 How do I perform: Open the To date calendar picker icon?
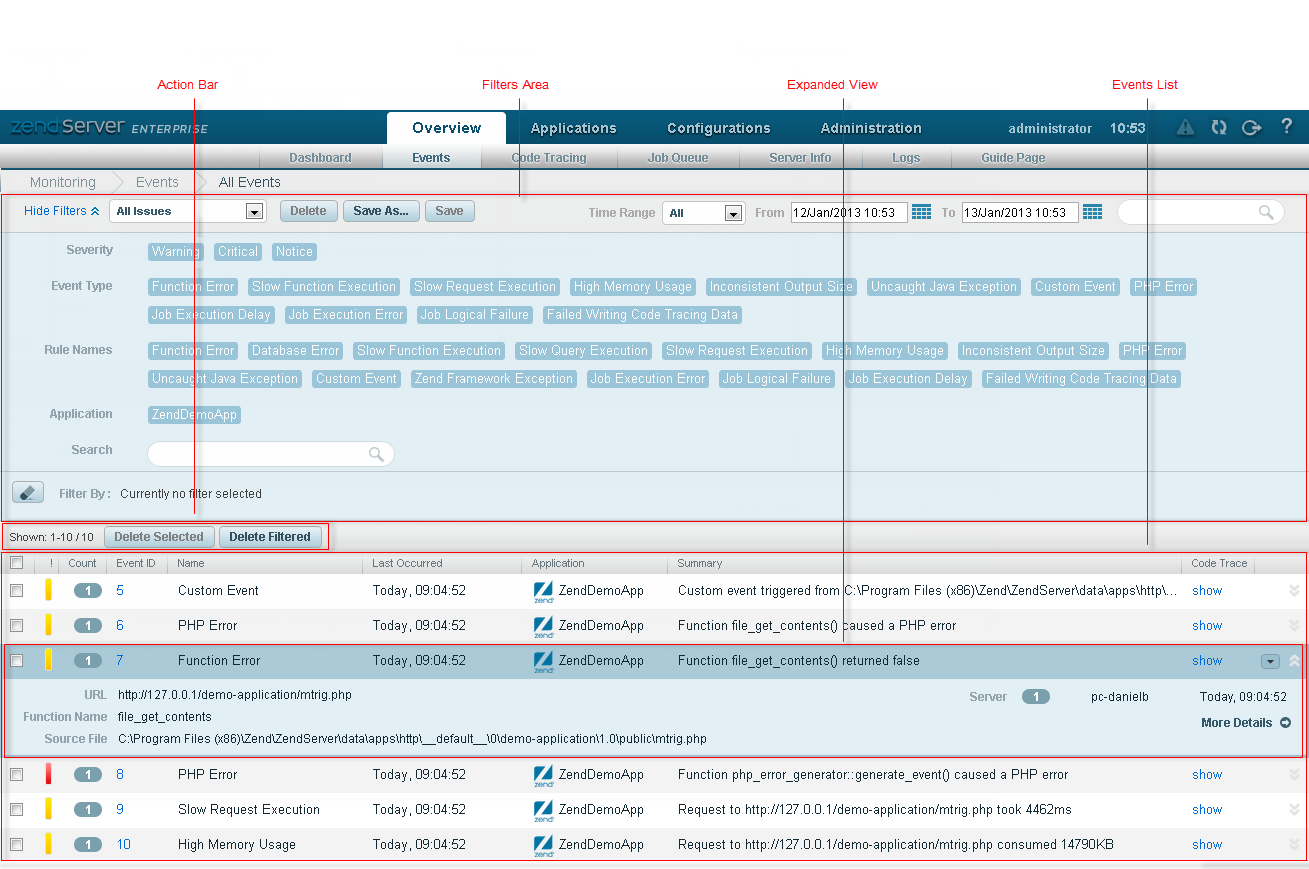pyautogui.click(x=1092, y=212)
